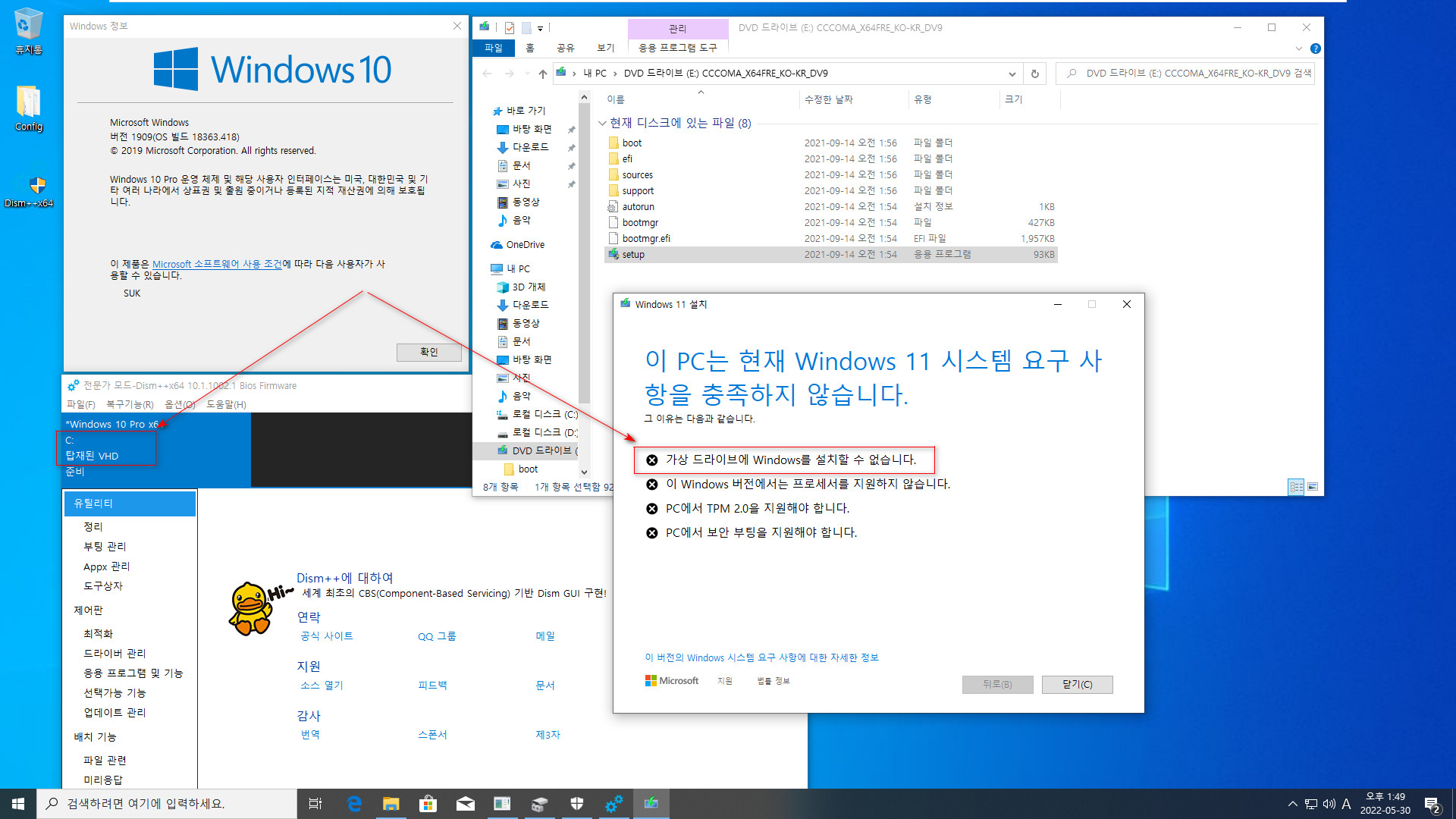
Task: Click 법률 정보 link in setup dialog
Action: 773,681
